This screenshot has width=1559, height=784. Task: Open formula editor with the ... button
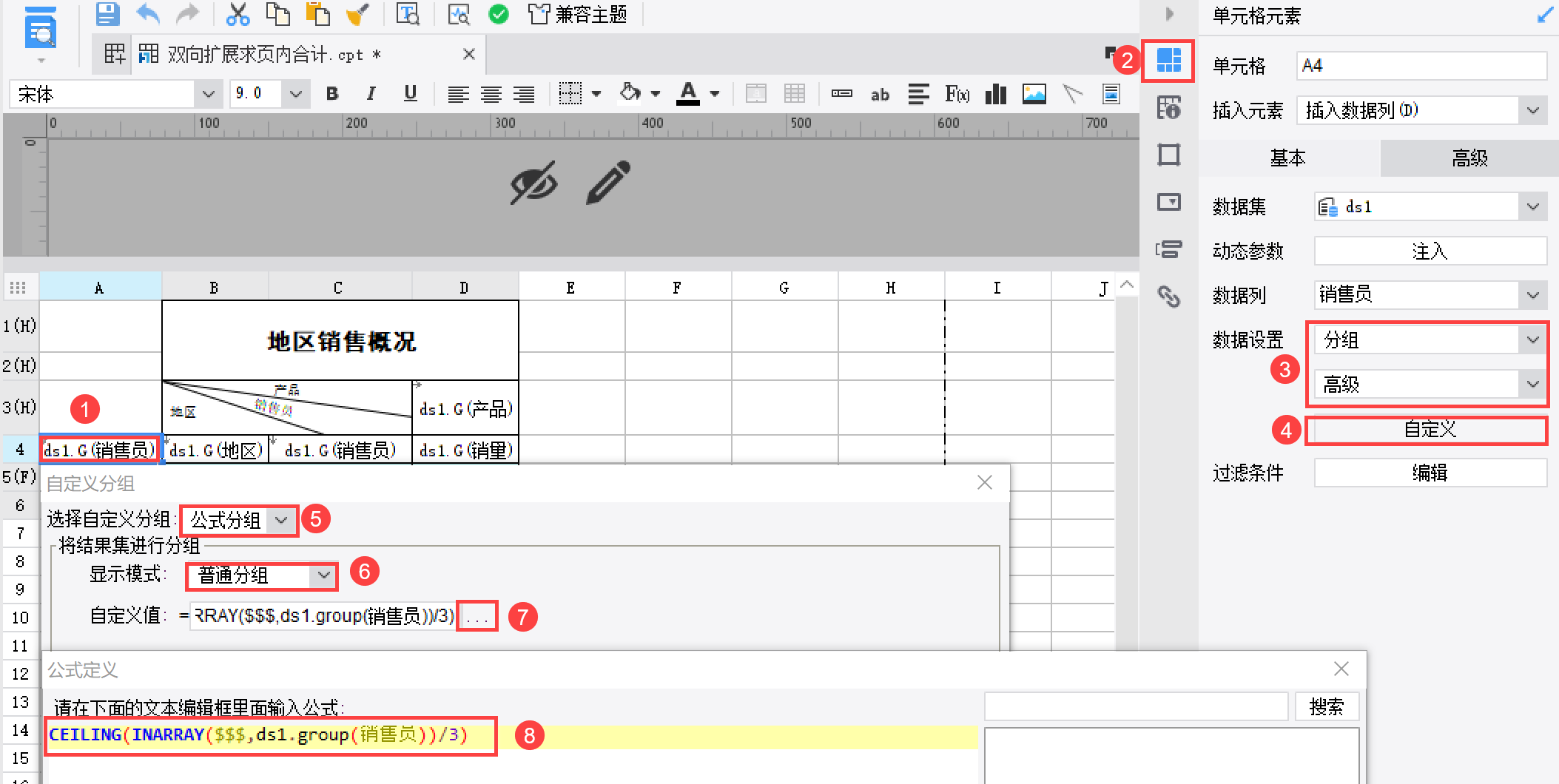[x=477, y=616]
